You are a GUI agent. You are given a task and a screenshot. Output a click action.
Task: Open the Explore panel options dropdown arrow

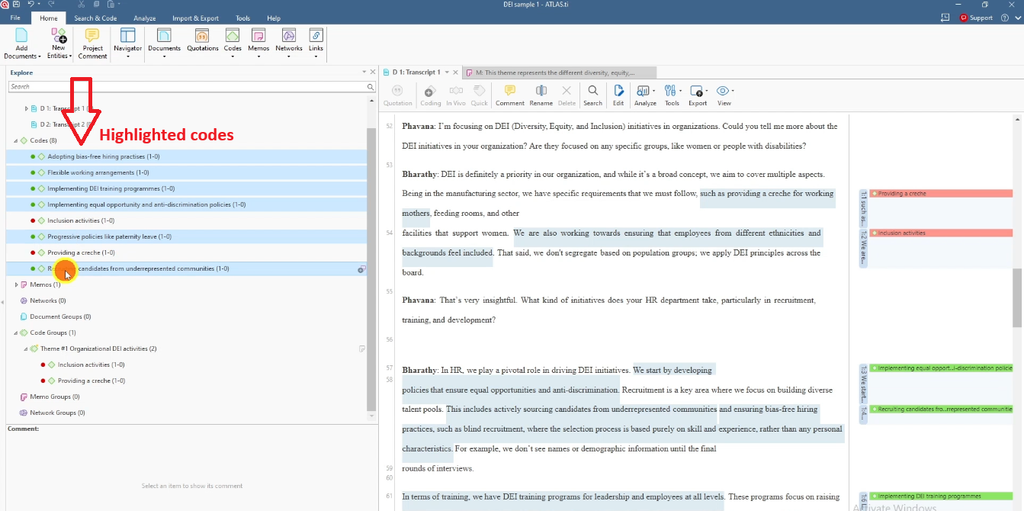coord(364,72)
